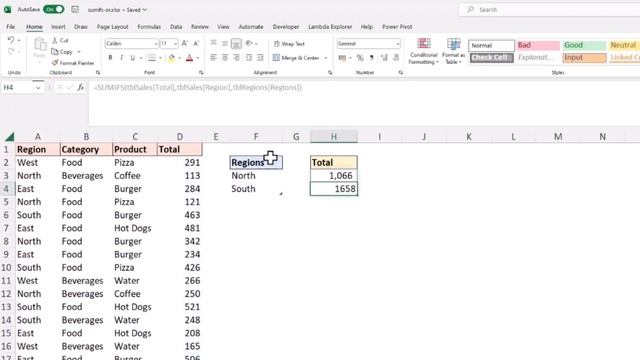Click the Copy icon
Viewport: 640px width, 360px height.
click(55, 52)
